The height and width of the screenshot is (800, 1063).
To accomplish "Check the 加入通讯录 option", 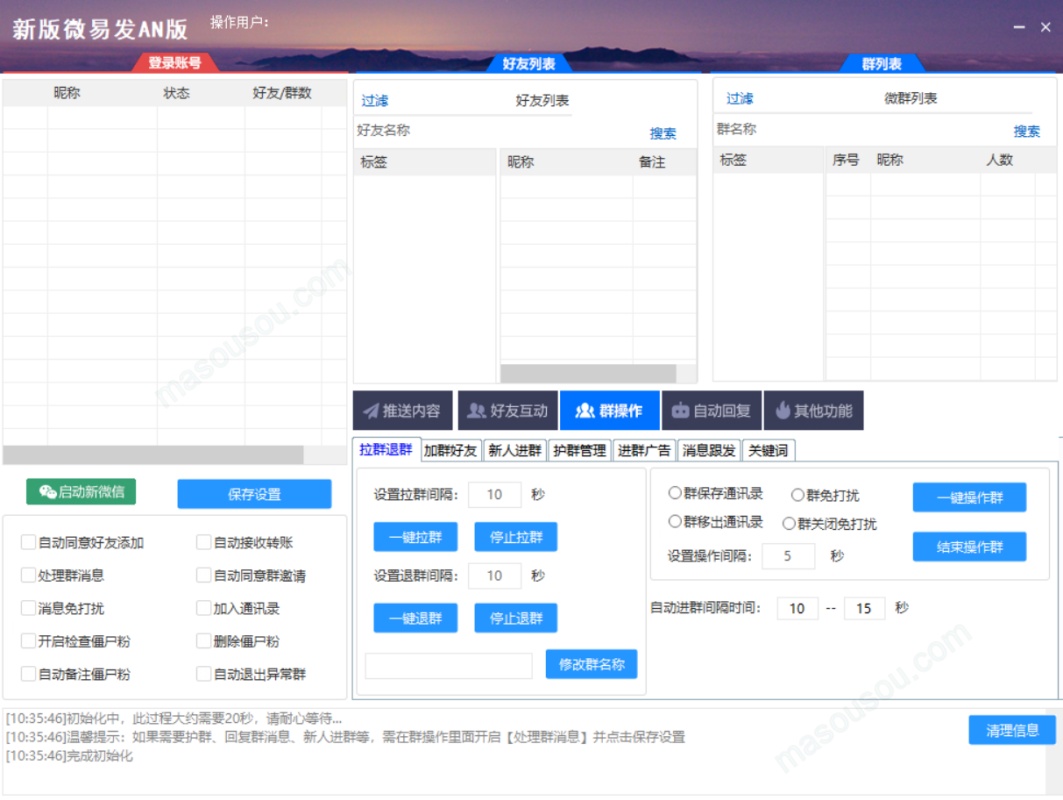I will [x=203, y=608].
